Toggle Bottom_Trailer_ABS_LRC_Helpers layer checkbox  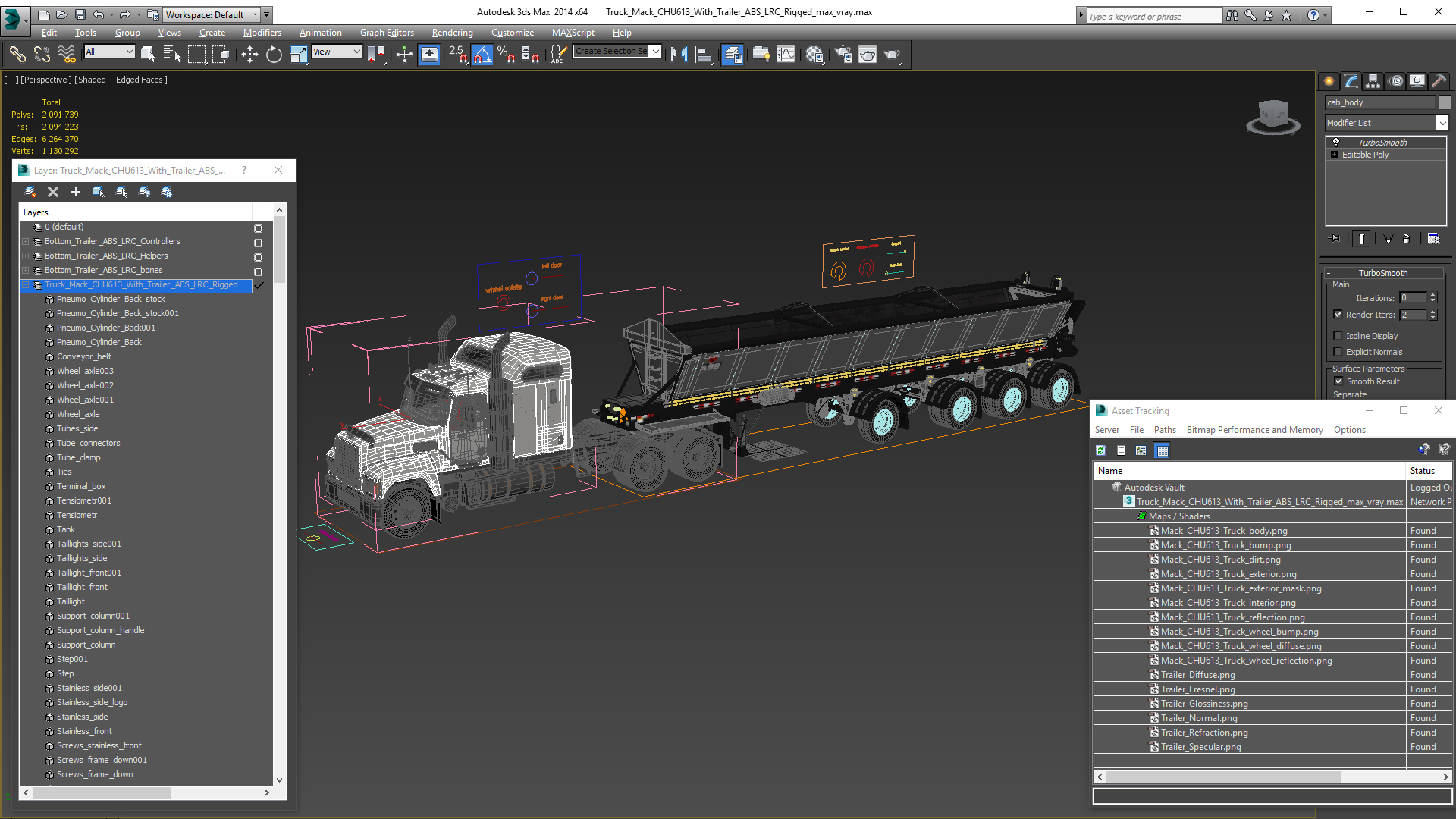tap(258, 257)
